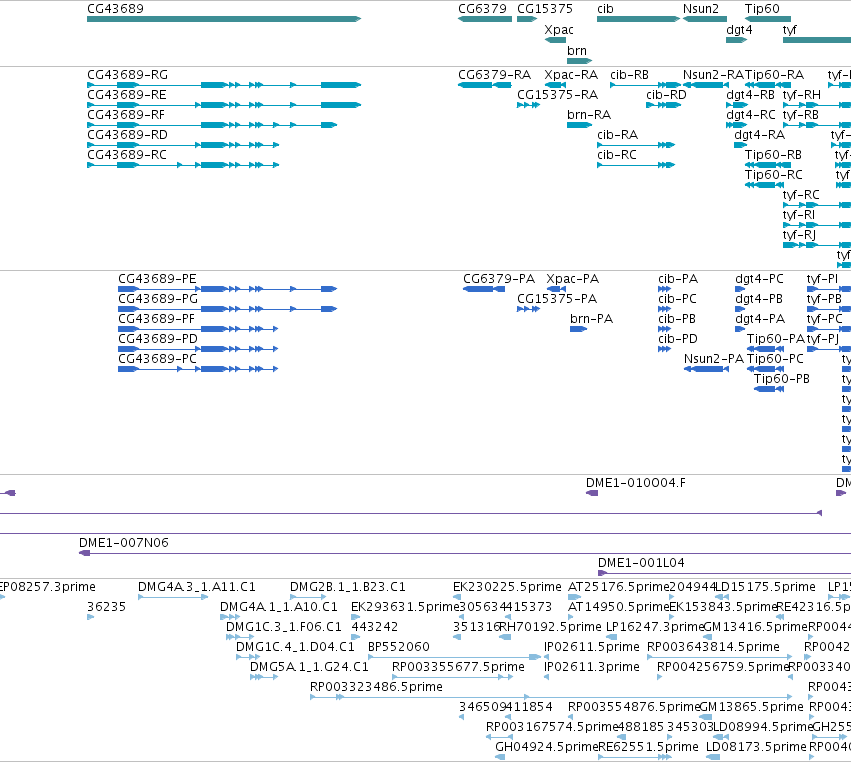
Task: Select transcript CG43689-RE
Action: (x=224, y=105)
